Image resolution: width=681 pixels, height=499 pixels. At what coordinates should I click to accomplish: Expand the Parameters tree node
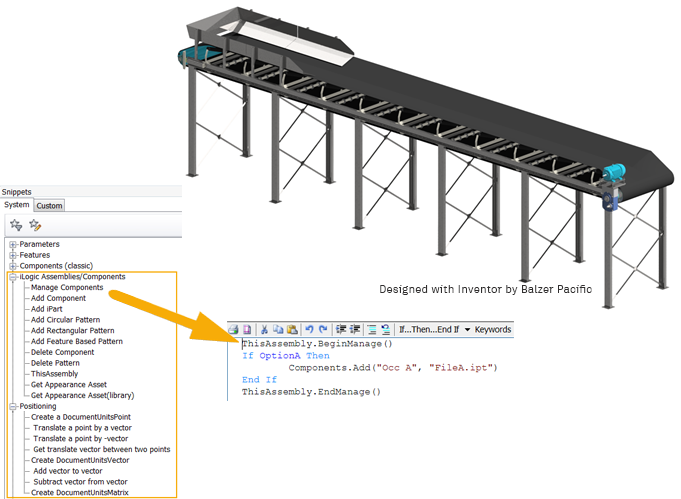(13, 245)
